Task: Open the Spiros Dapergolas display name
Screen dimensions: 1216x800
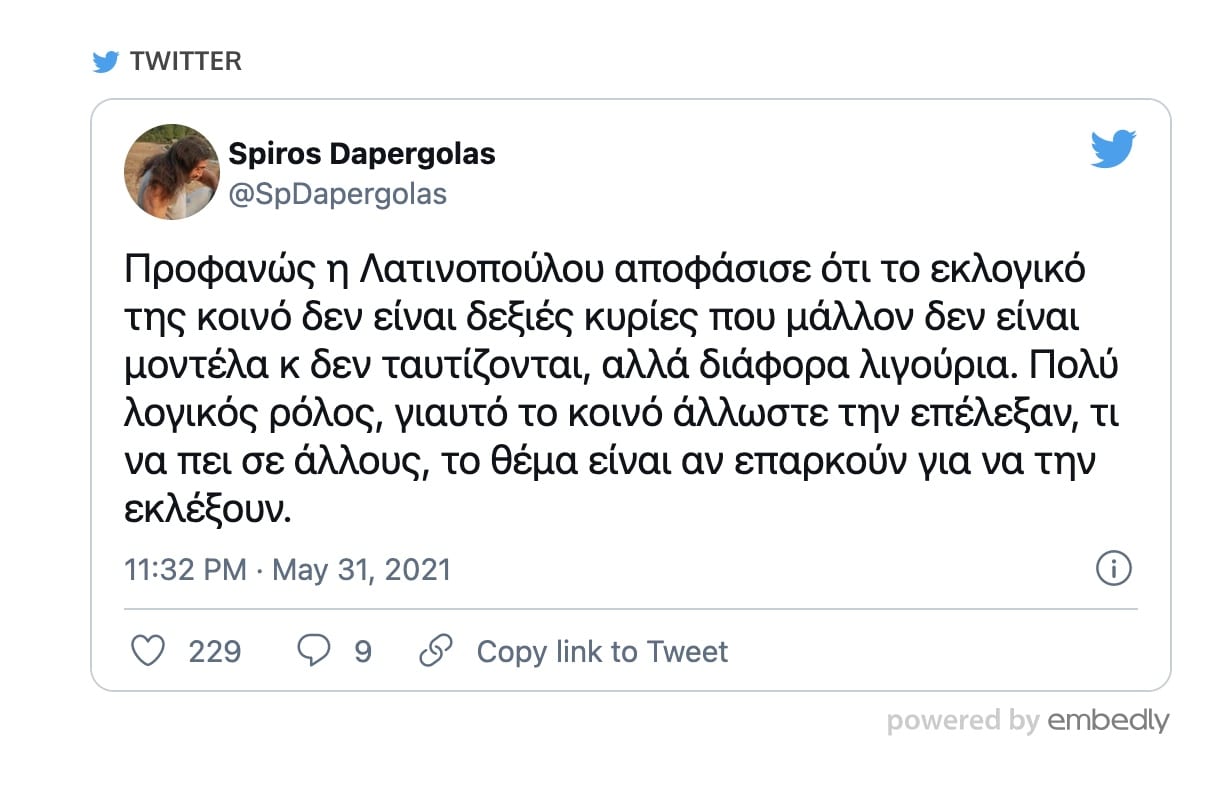Action: point(362,154)
